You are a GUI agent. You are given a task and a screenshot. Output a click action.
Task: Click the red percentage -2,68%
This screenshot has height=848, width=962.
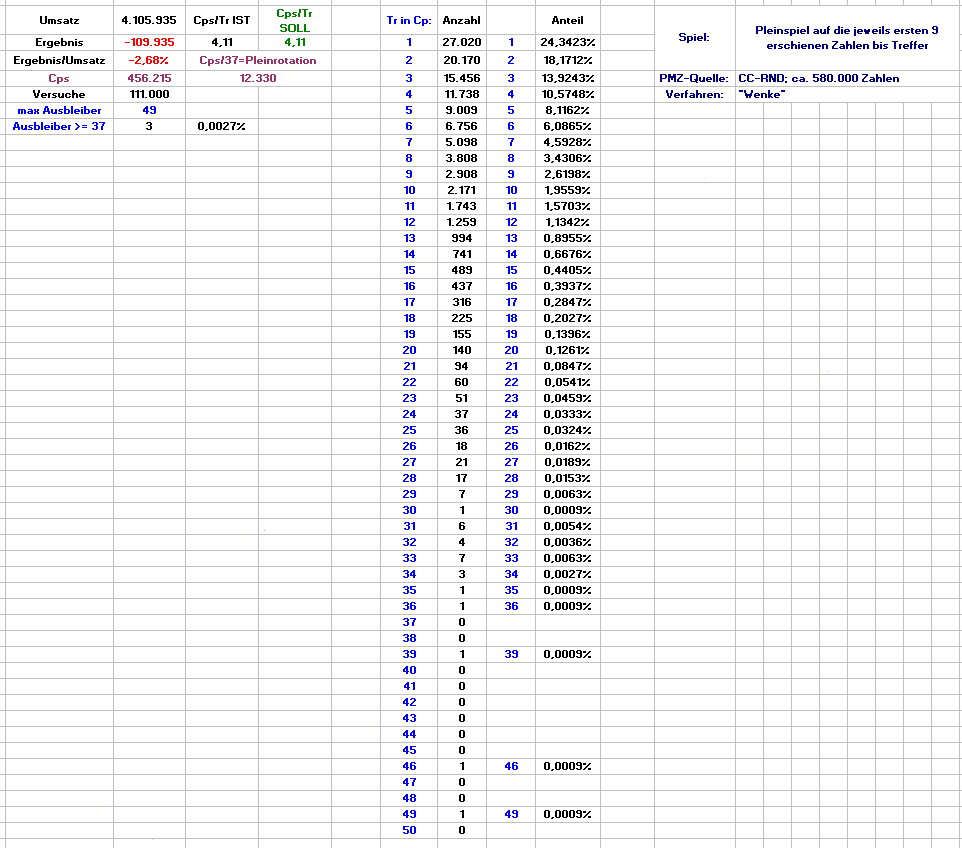point(149,60)
